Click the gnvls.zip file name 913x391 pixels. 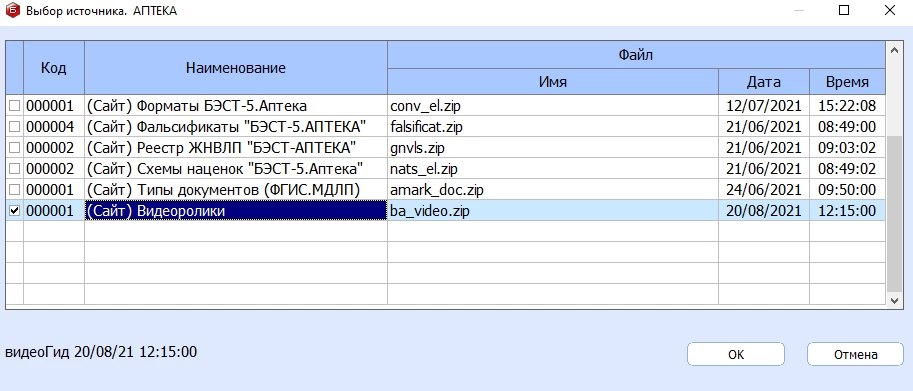tap(417, 148)
